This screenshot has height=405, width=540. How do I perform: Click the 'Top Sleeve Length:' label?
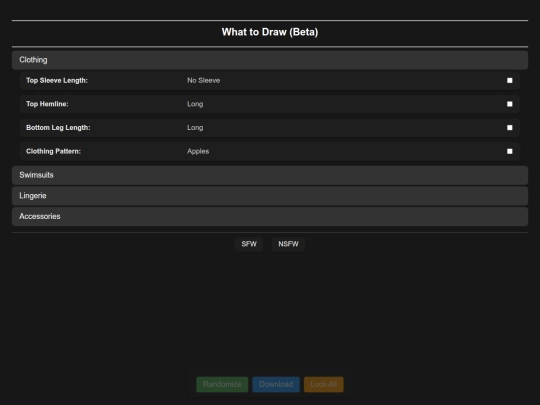(57, 81)
